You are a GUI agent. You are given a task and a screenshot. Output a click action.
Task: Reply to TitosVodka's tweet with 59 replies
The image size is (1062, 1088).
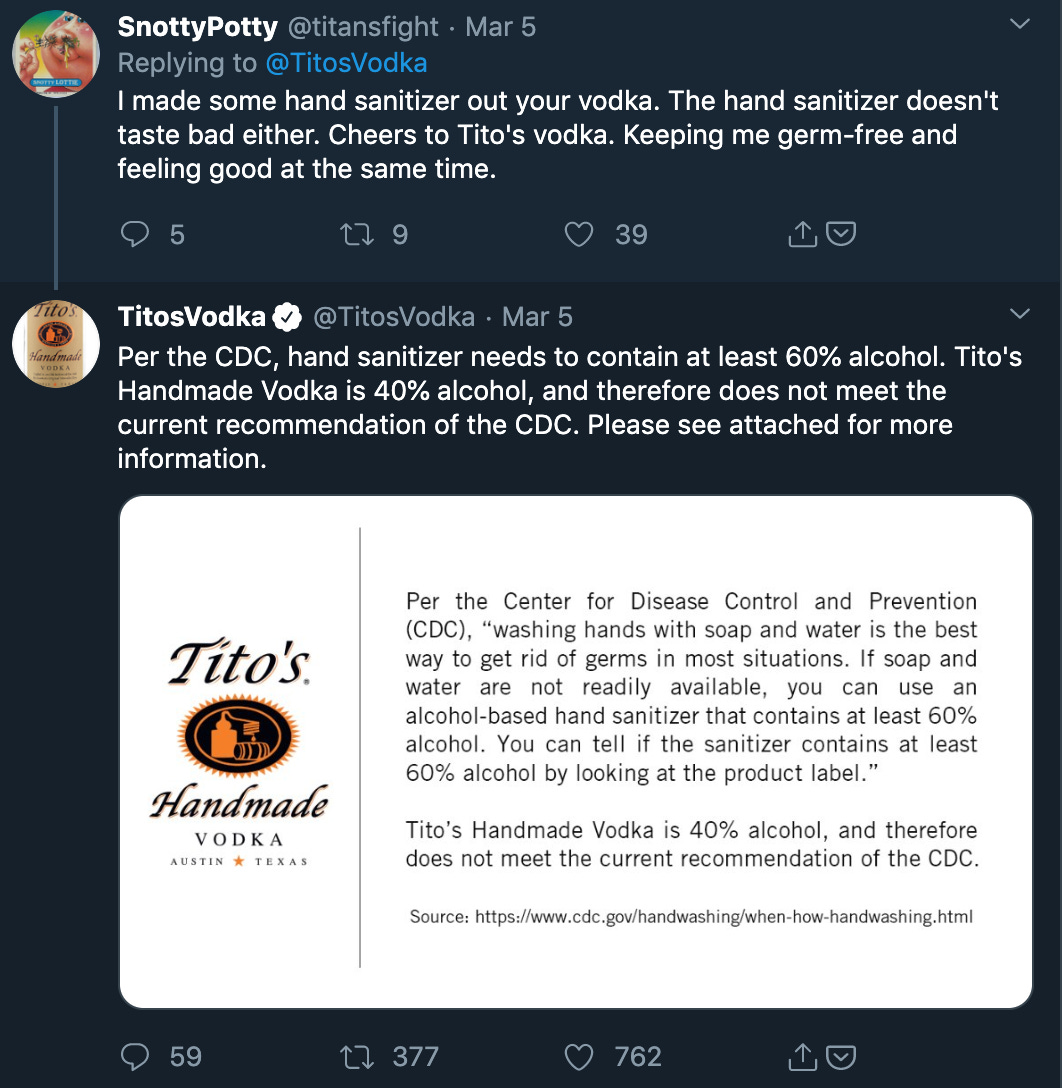(x=135, y=1057)
